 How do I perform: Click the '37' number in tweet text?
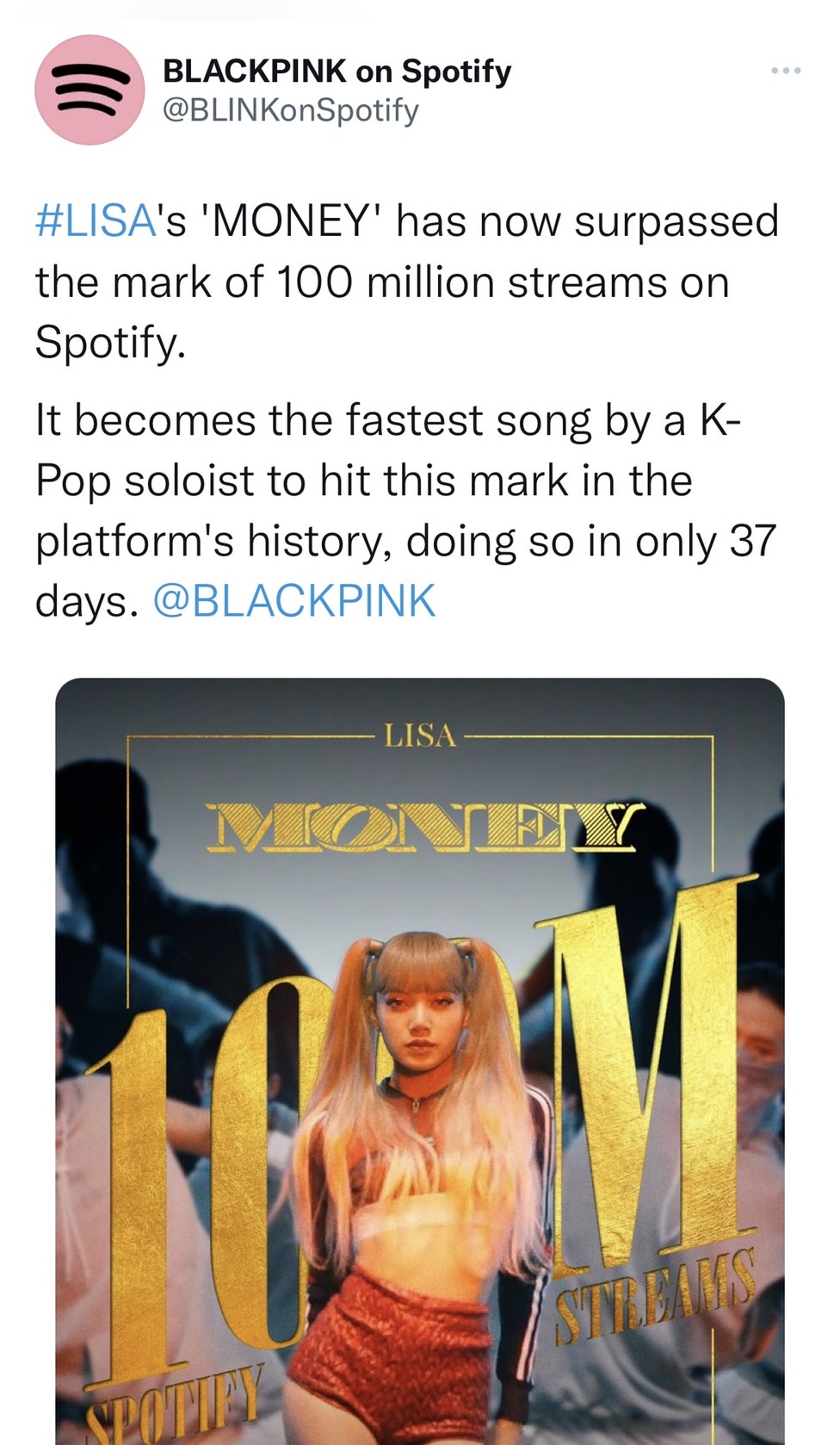(752, 541)
